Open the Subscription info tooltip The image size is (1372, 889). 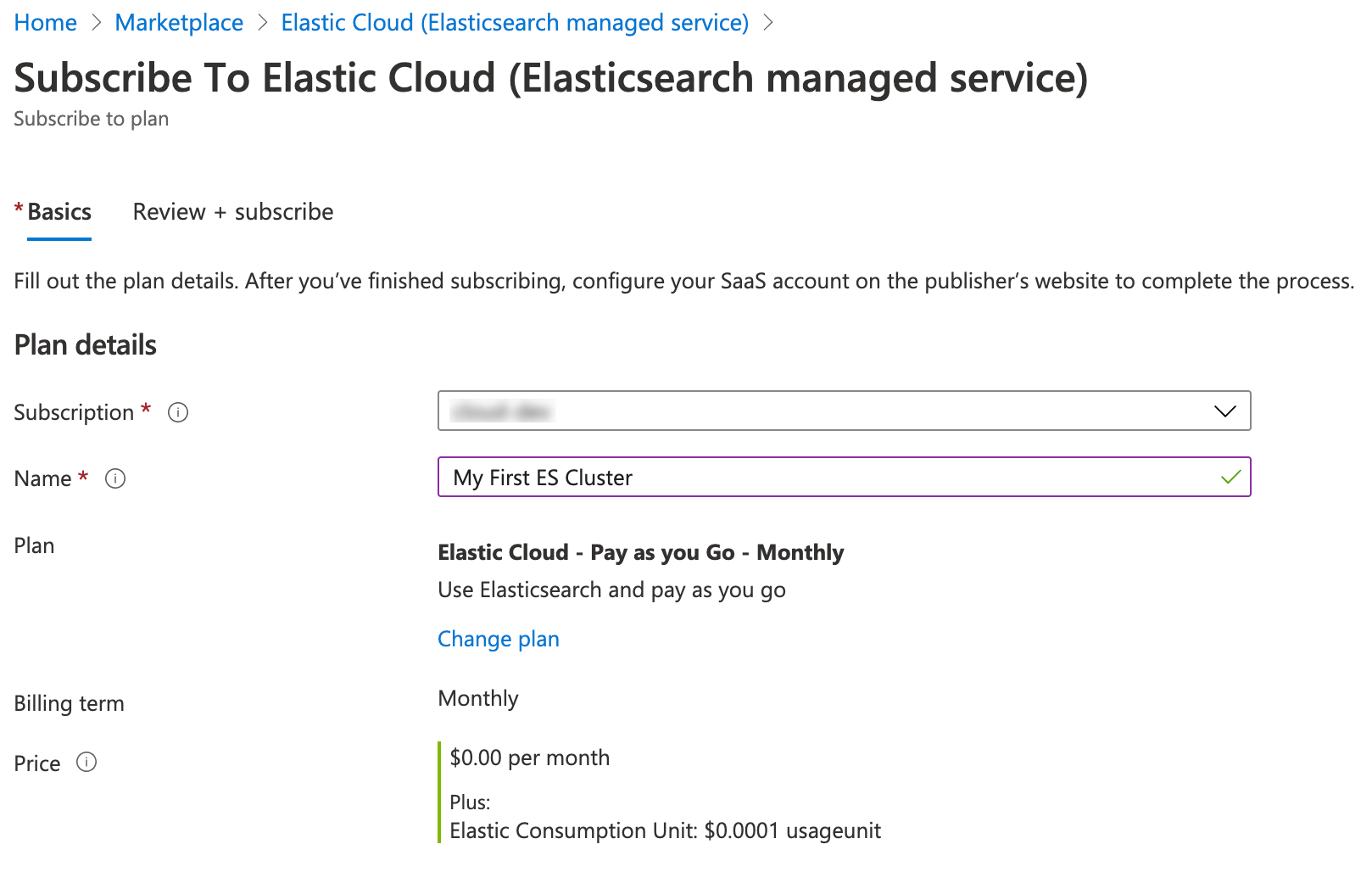(177, 412)
